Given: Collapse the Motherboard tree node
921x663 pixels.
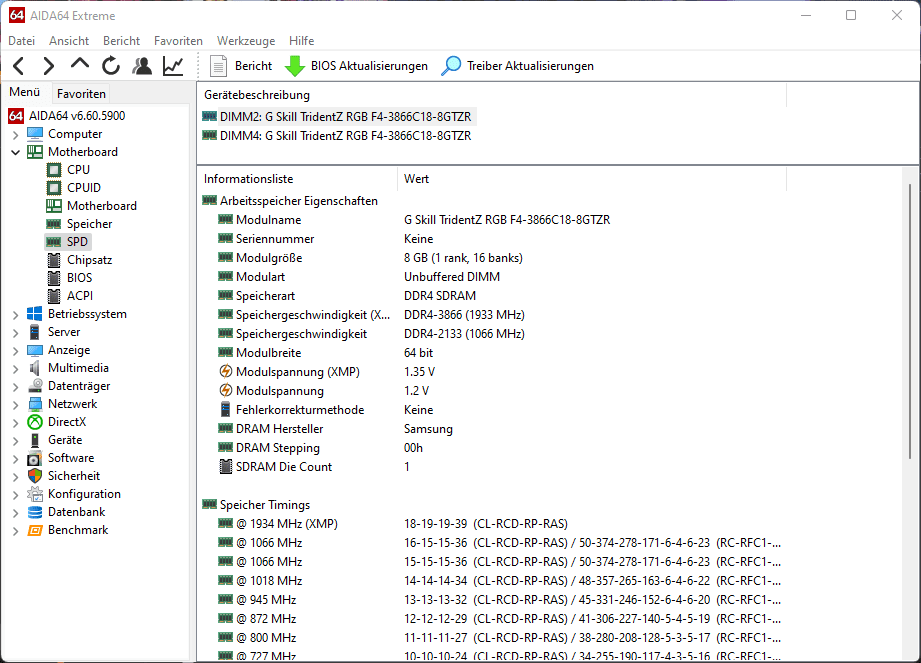Looking at the screenshot, I should pos(16,152).
